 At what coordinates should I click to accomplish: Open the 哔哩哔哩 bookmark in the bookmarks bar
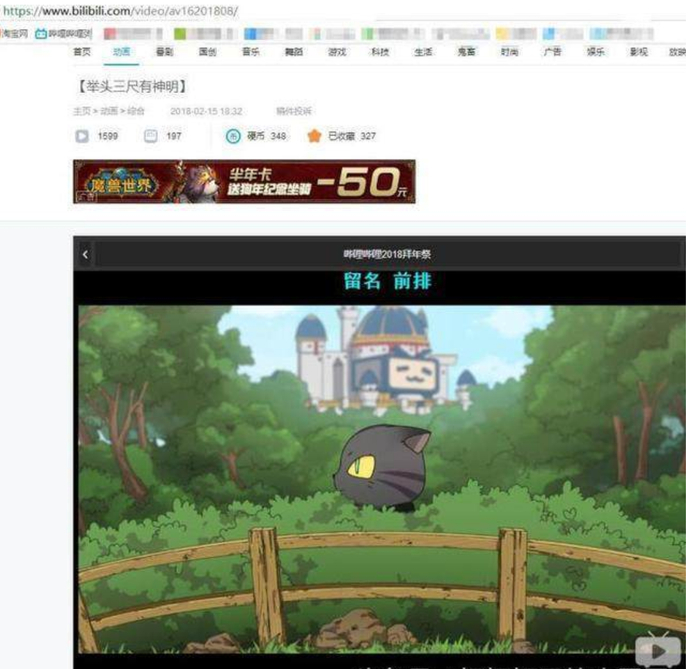(x=64, y=34)
